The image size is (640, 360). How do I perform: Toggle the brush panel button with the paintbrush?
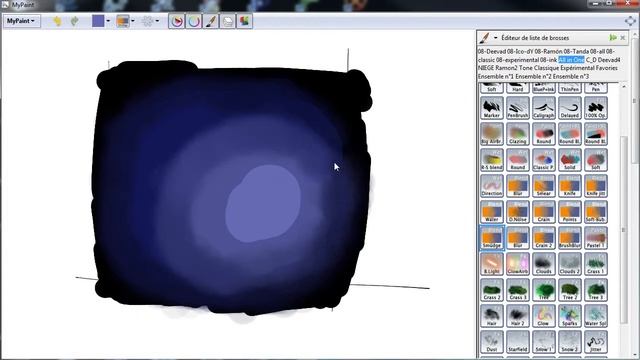(x=211, y=21)
